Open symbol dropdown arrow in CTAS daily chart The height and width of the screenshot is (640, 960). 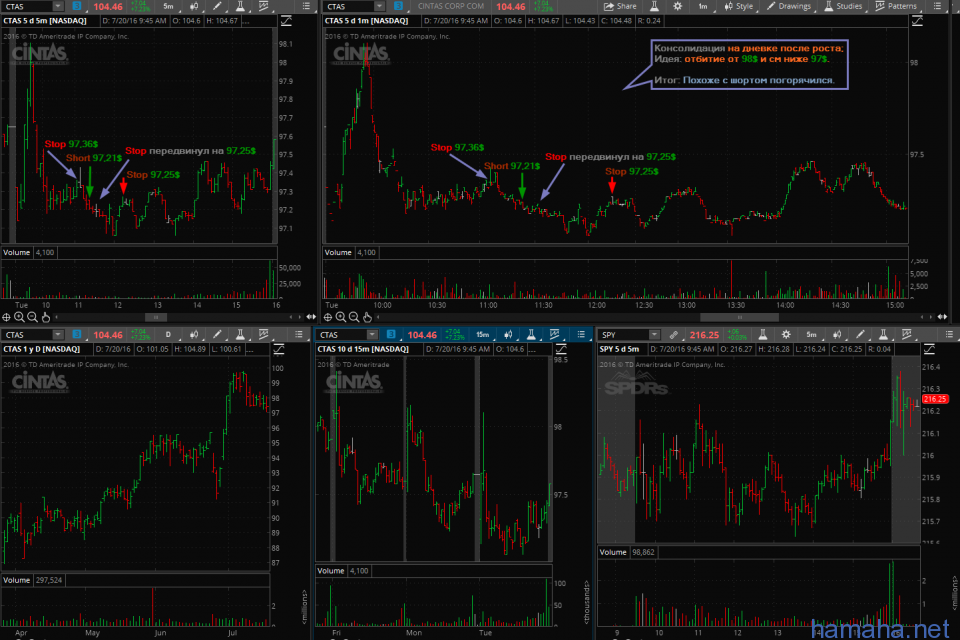(x=58, y=335)
